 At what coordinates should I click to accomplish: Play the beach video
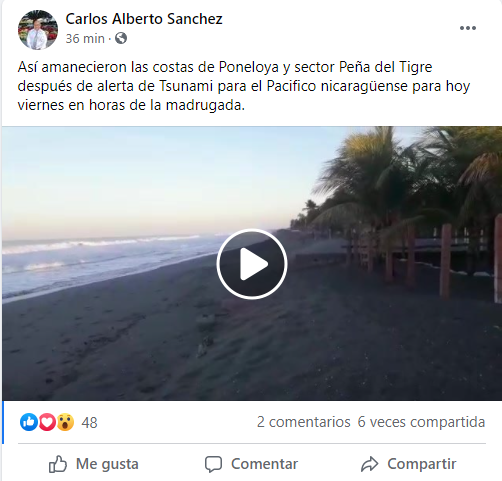[x=252, y=264]
